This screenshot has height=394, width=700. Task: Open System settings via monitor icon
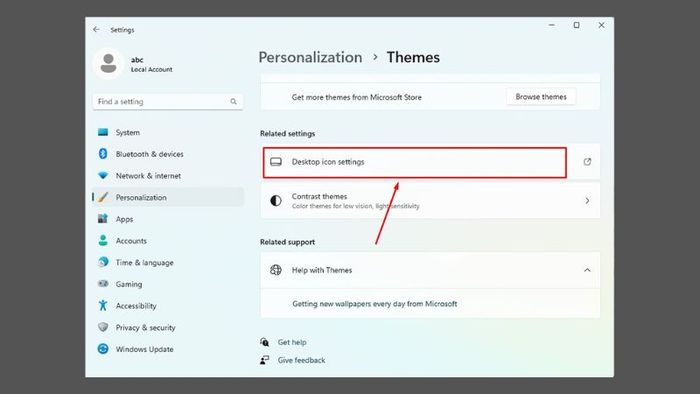pyautogui.click(x=103, y=132)
